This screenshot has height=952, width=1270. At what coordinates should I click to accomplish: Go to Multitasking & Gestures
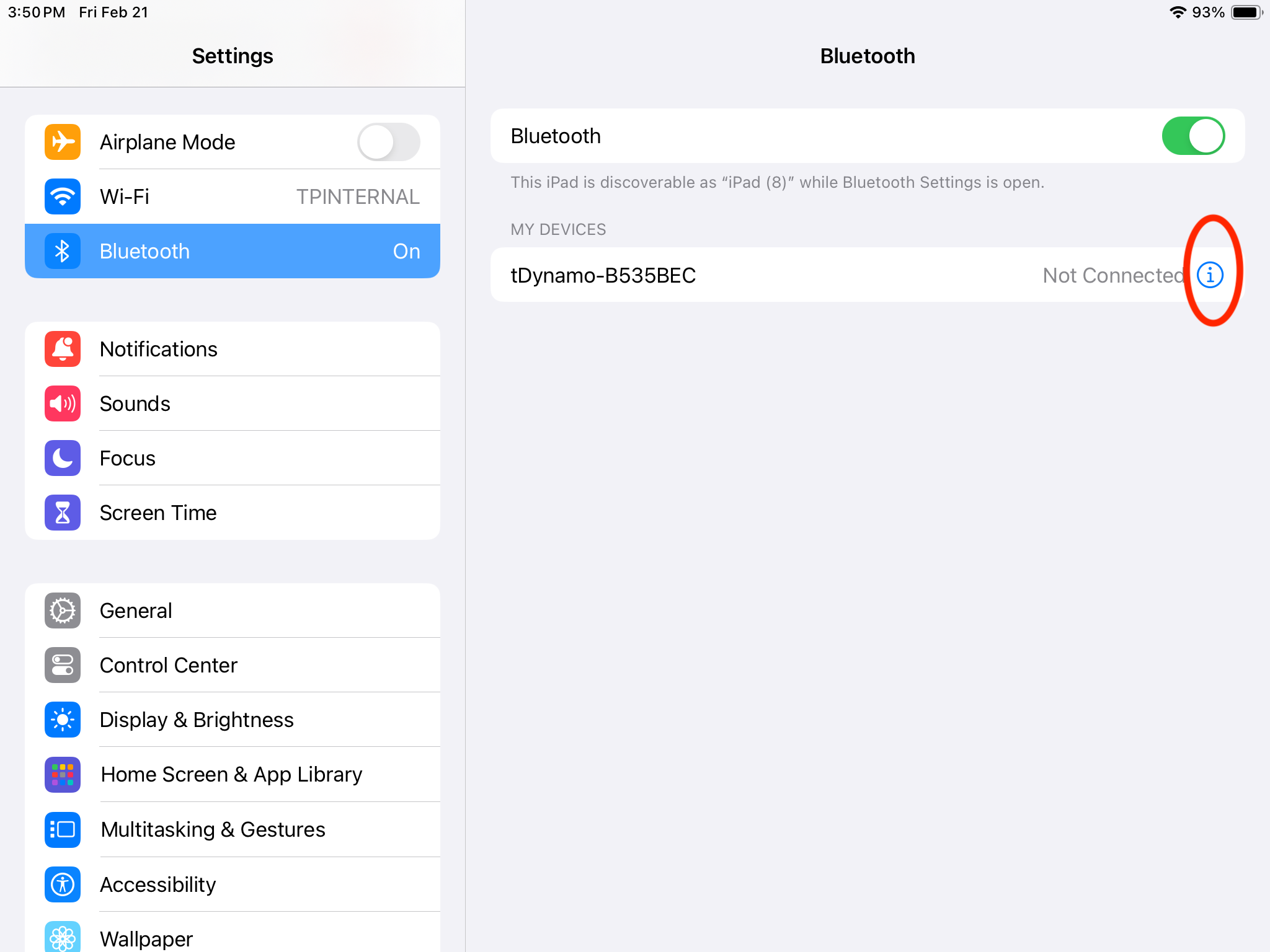click(x=213, y=829)
